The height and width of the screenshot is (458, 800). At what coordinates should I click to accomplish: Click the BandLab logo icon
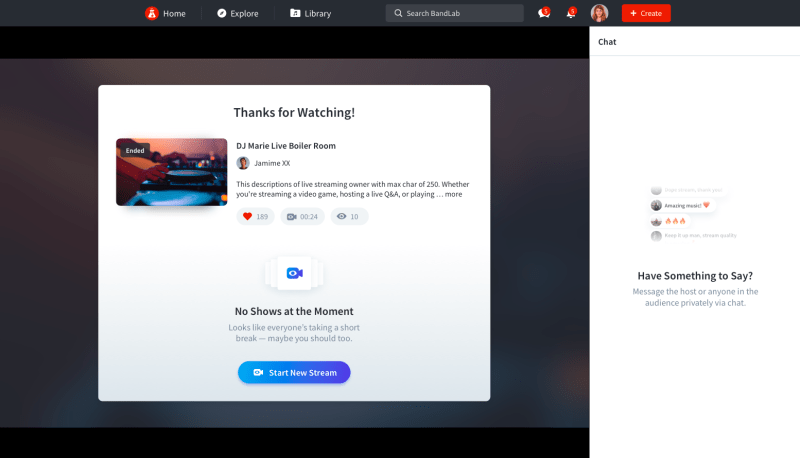coord(152,13)
